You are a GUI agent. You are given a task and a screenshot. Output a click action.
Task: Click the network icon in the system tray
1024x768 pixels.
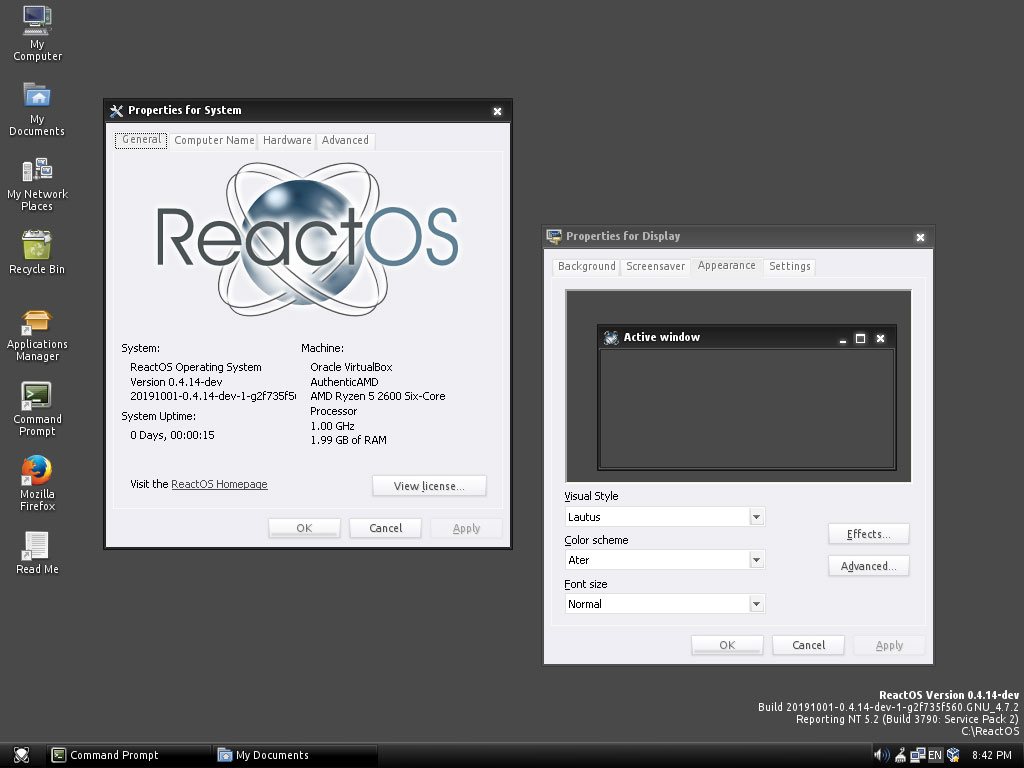click(x=917, y=755)
